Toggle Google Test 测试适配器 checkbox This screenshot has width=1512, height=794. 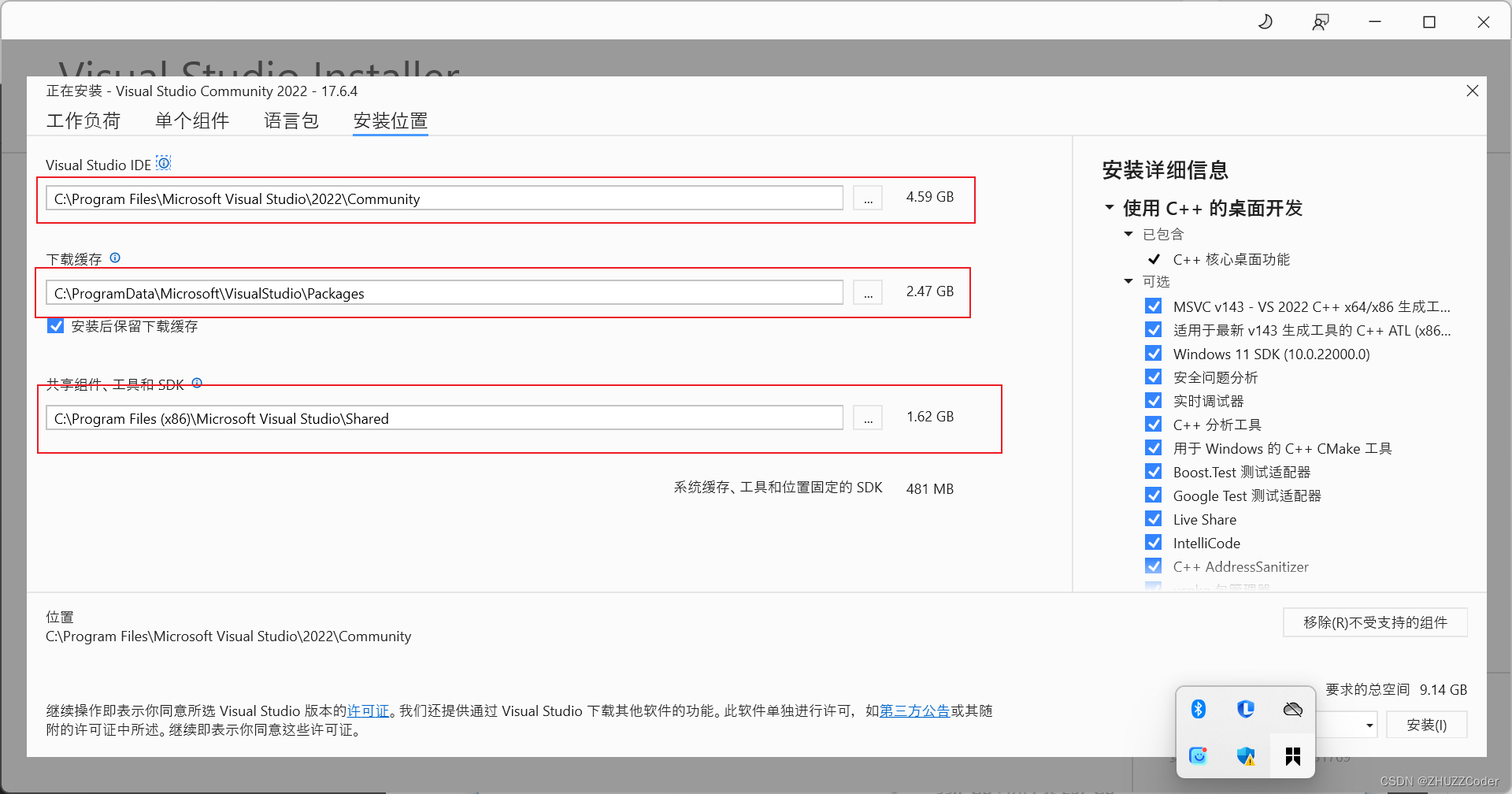(1154, 495)
